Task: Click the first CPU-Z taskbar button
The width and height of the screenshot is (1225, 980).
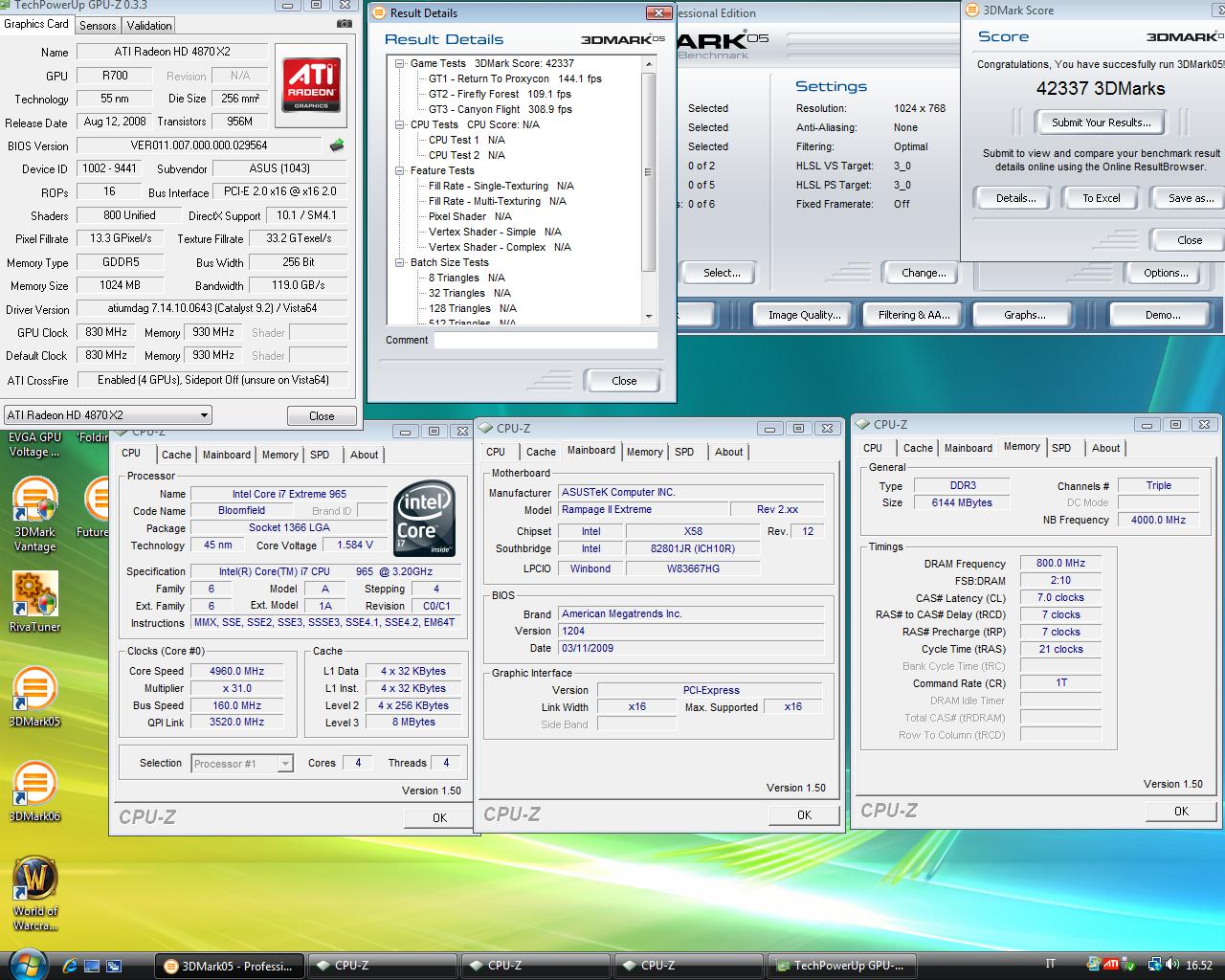Action: coord(383,966)
